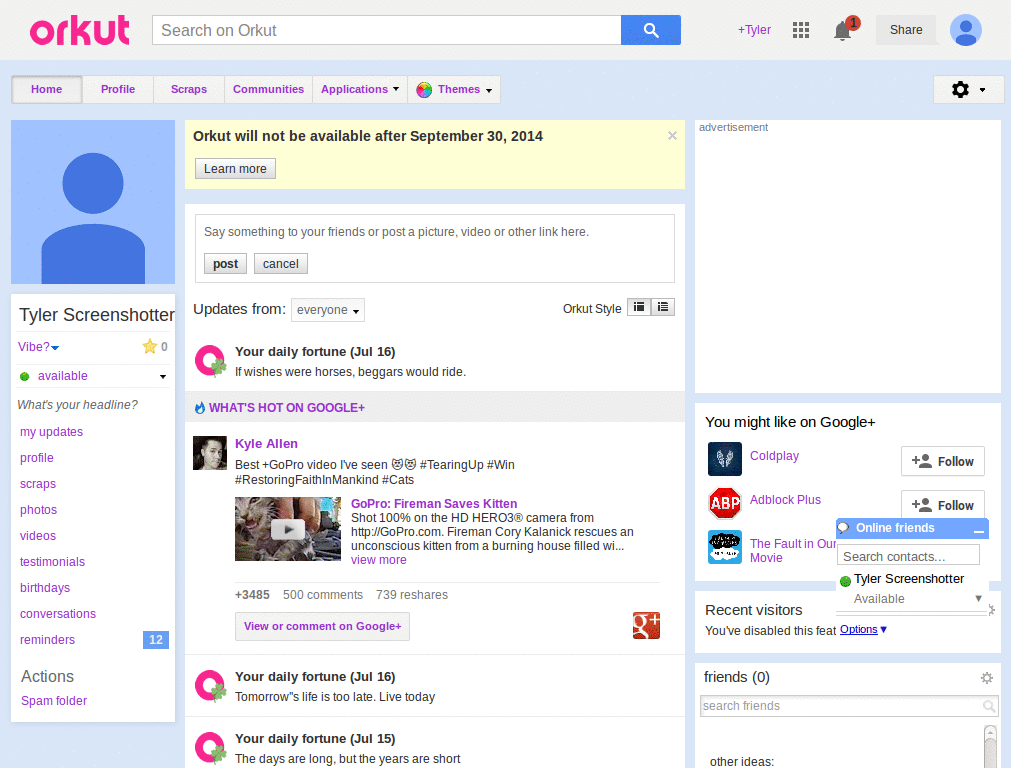
Task: Open photos in sidebar
Action: coord(39,510)
